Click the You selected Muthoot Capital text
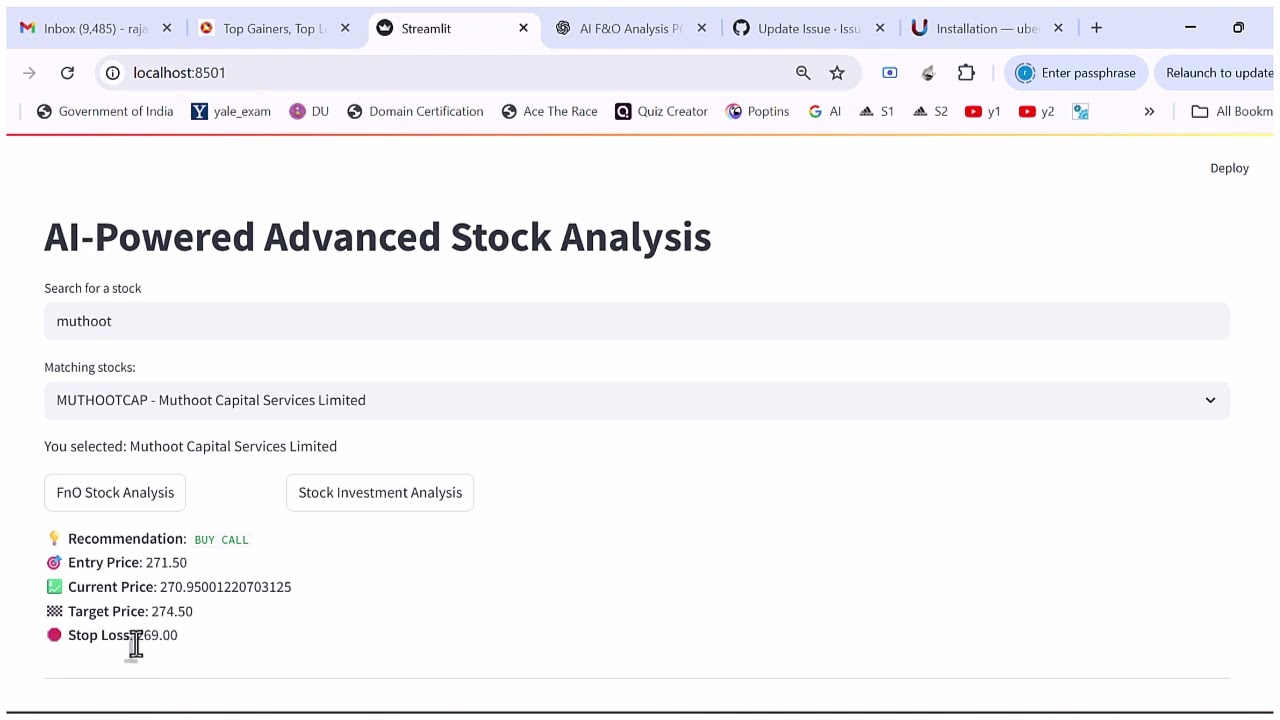 click(190, 446)
